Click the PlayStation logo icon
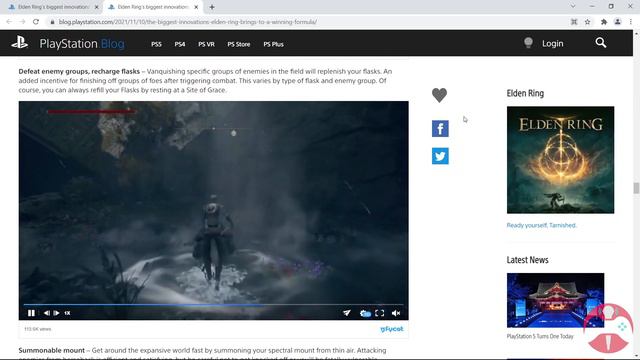 [x=19, y=43]
